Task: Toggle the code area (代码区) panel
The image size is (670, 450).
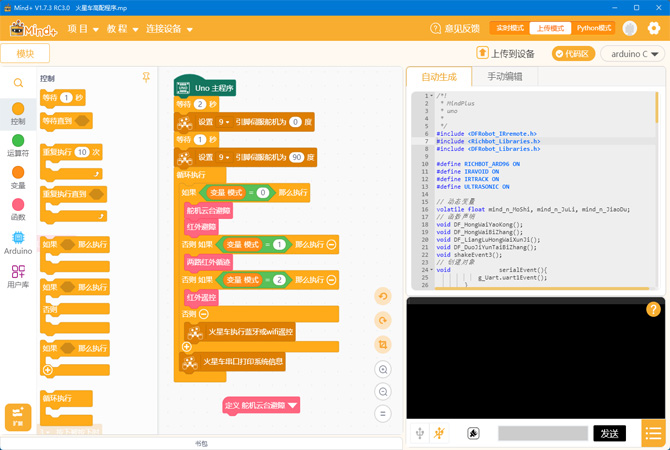Action: click(572, 54)
